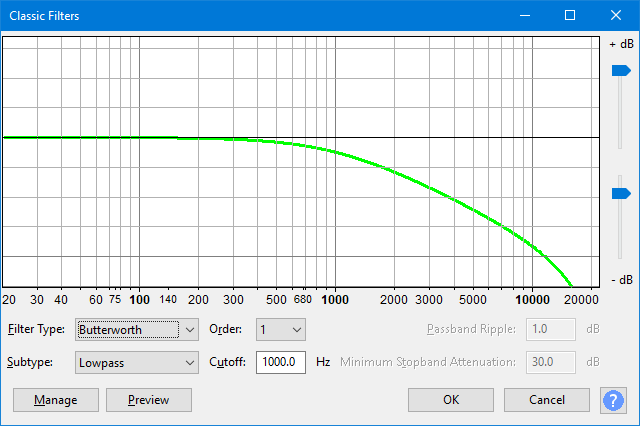Open the Filter Type dropdown showing Butterworth
This screenshot has width=640, height=426.
click(138, 329)
